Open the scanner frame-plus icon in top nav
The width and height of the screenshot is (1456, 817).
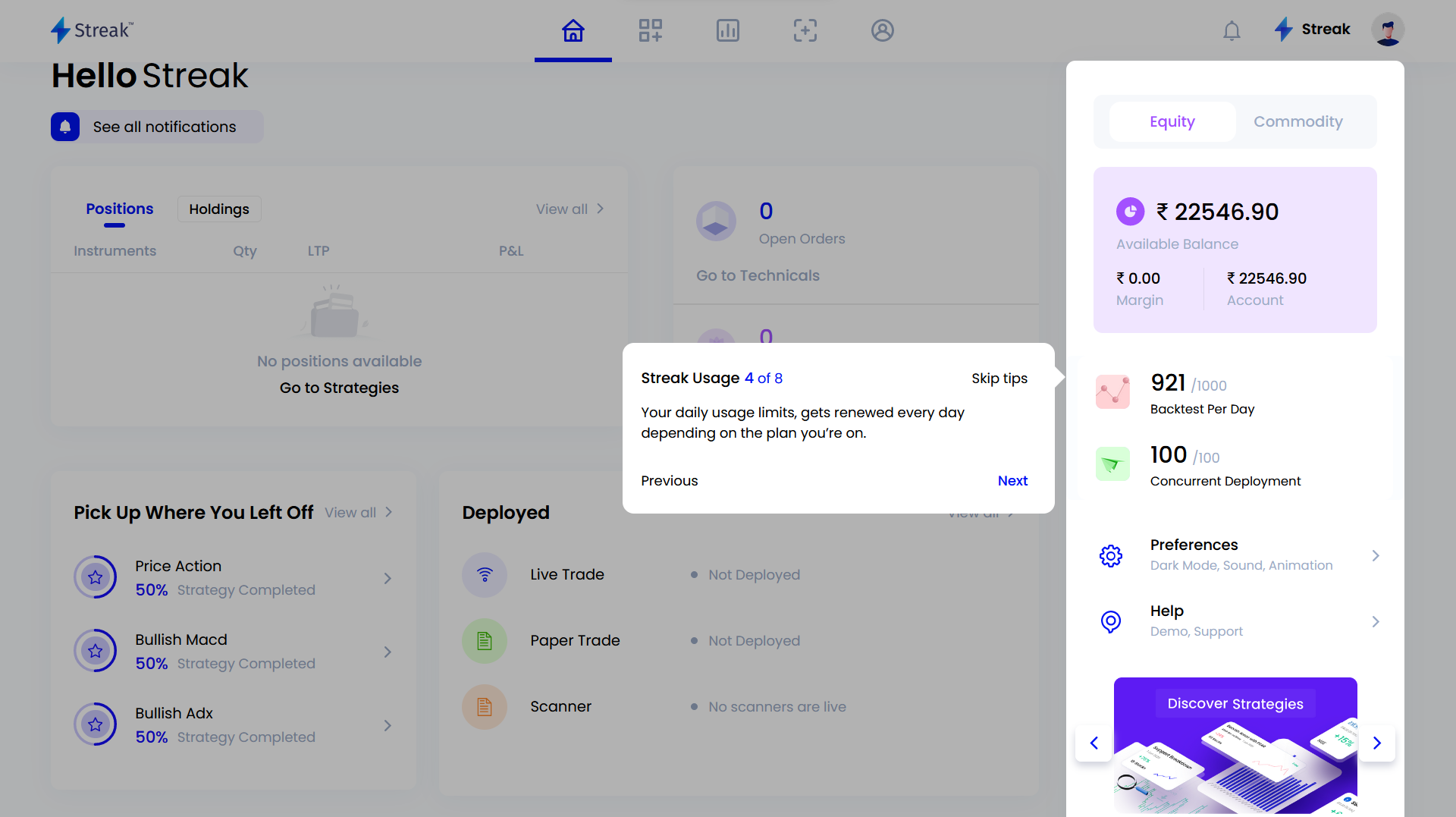(x=805, y=30)
